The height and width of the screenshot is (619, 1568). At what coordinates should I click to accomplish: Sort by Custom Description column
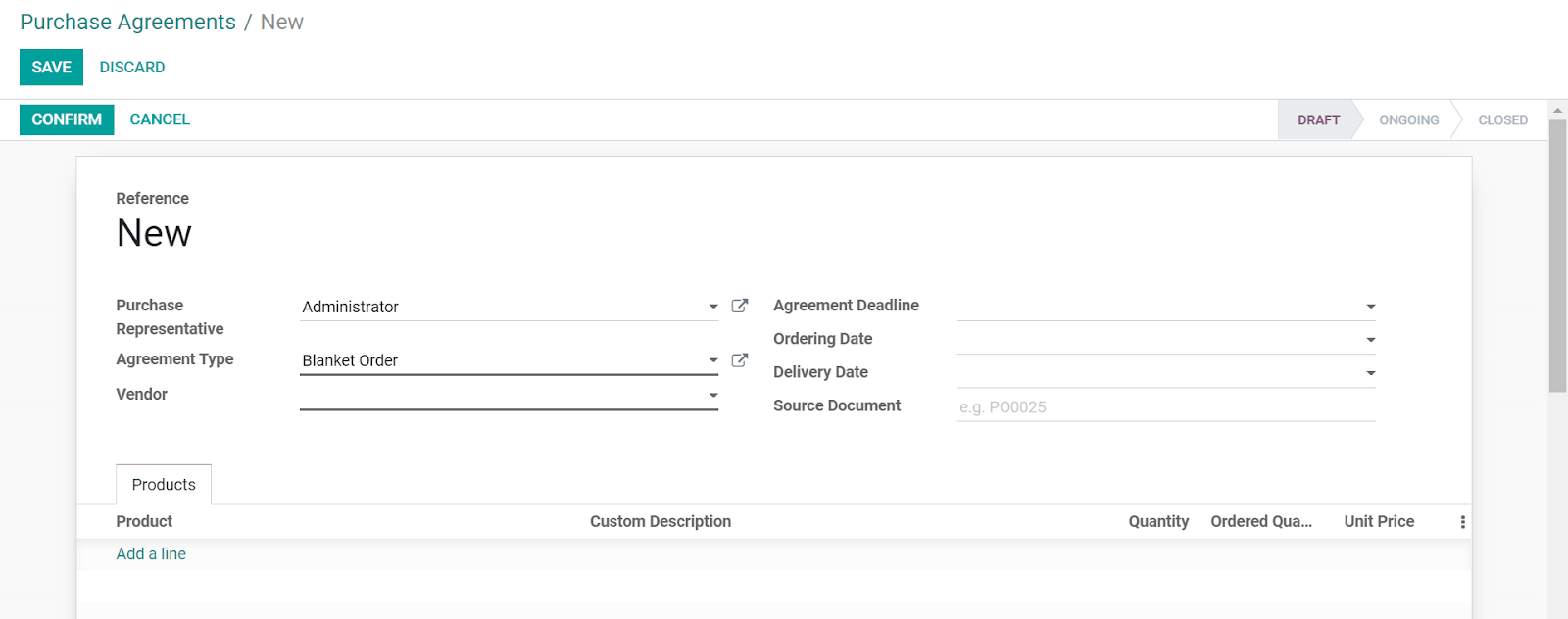tap(661, 521)
